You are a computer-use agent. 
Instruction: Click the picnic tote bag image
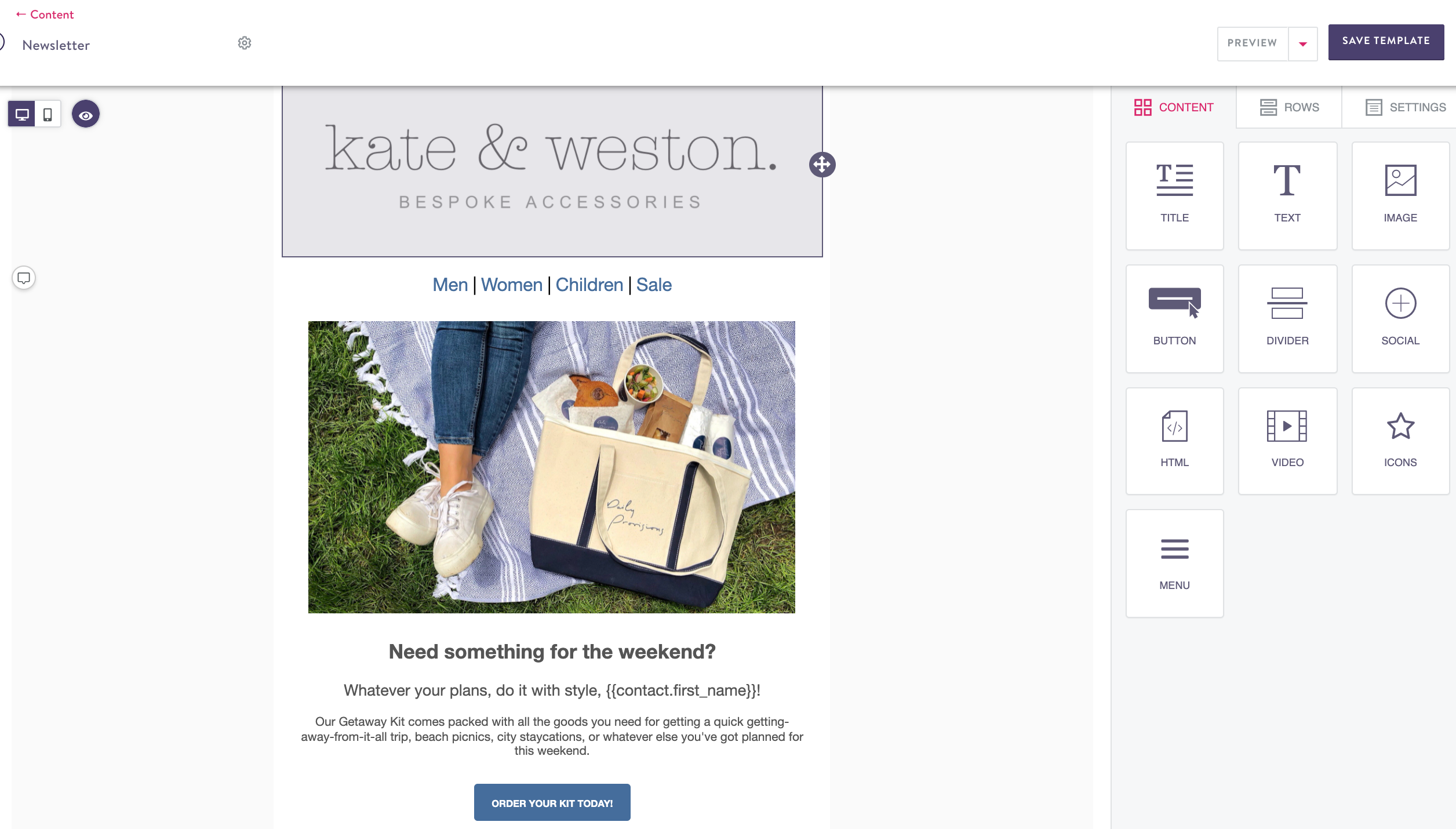point(552,467)
